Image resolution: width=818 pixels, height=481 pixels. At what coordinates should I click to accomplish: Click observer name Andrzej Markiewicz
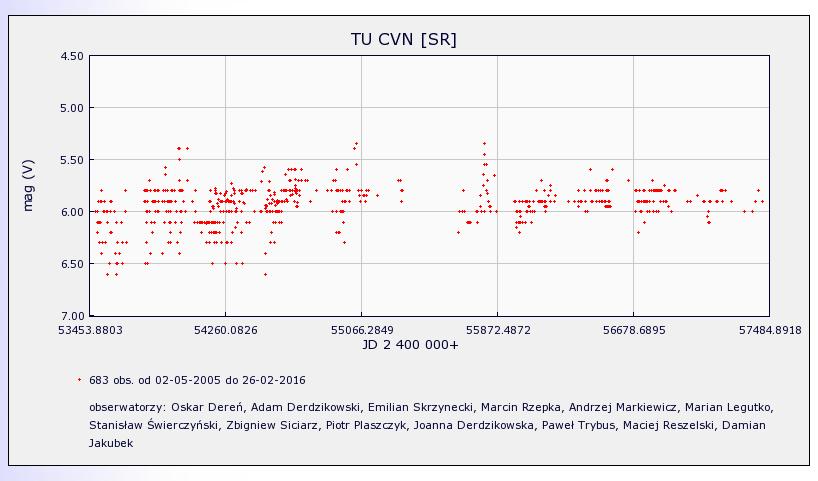coord(622,407)
